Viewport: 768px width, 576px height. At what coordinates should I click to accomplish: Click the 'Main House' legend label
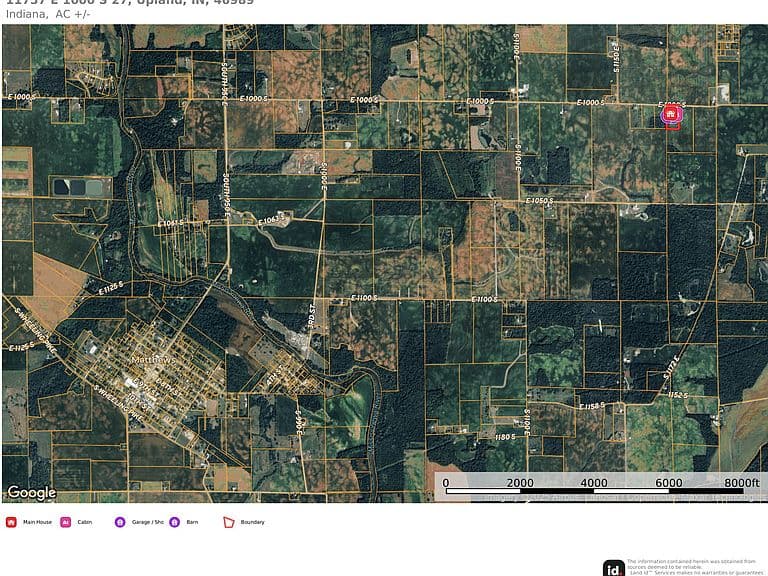pos(37,522)
